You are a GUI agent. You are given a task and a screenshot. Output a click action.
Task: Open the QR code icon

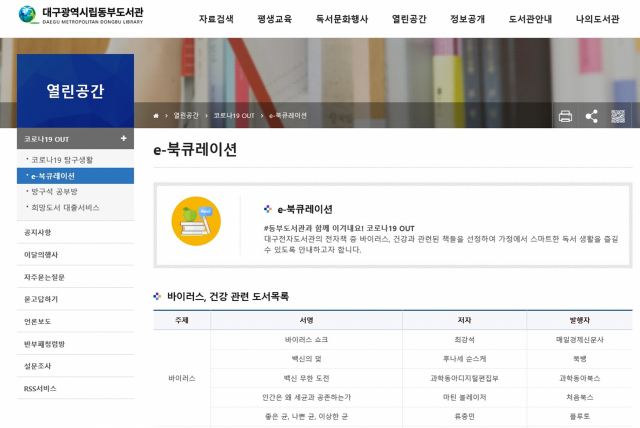click(618, 116)
